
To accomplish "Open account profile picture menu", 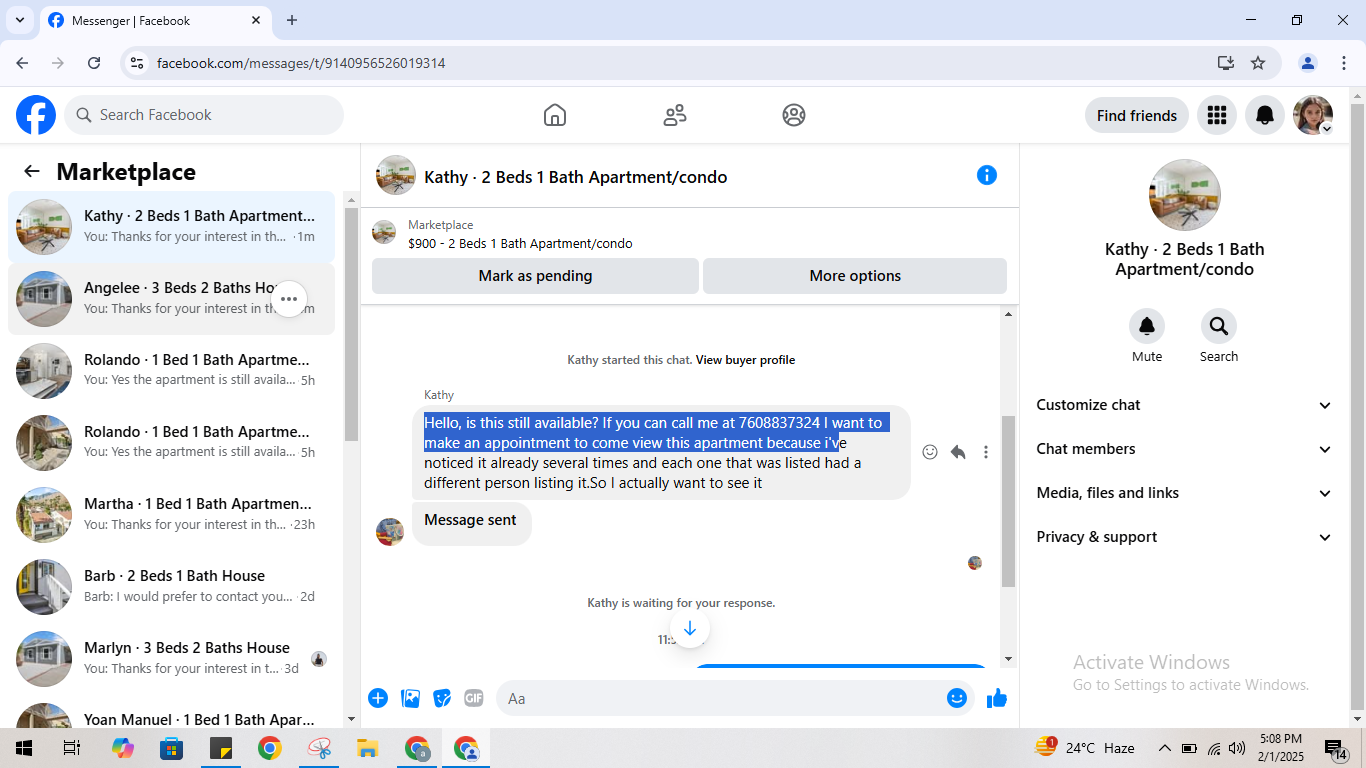I will pos(1313,115).
